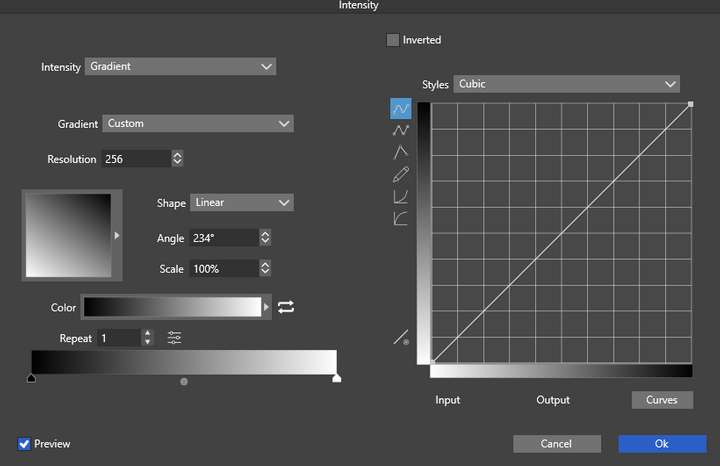This screenshot has width=720, height=466.
Task: Click the Angle stepper arrows
Action: pos(265,237)
